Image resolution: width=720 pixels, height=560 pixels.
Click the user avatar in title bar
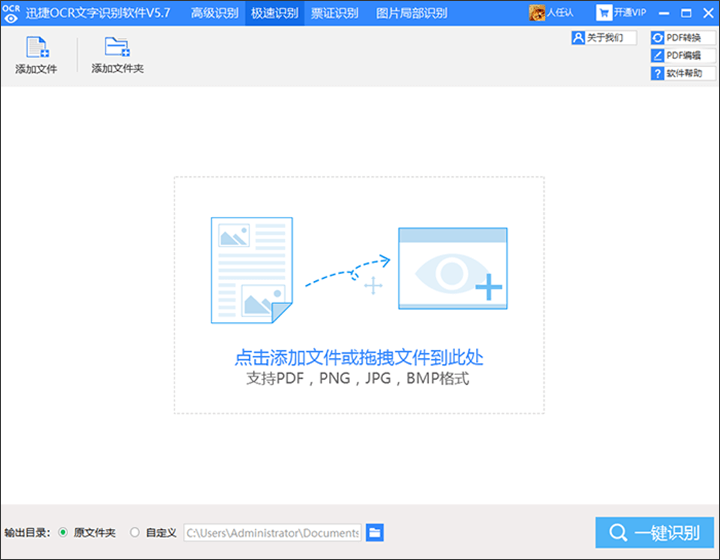(x=536, y=12)
